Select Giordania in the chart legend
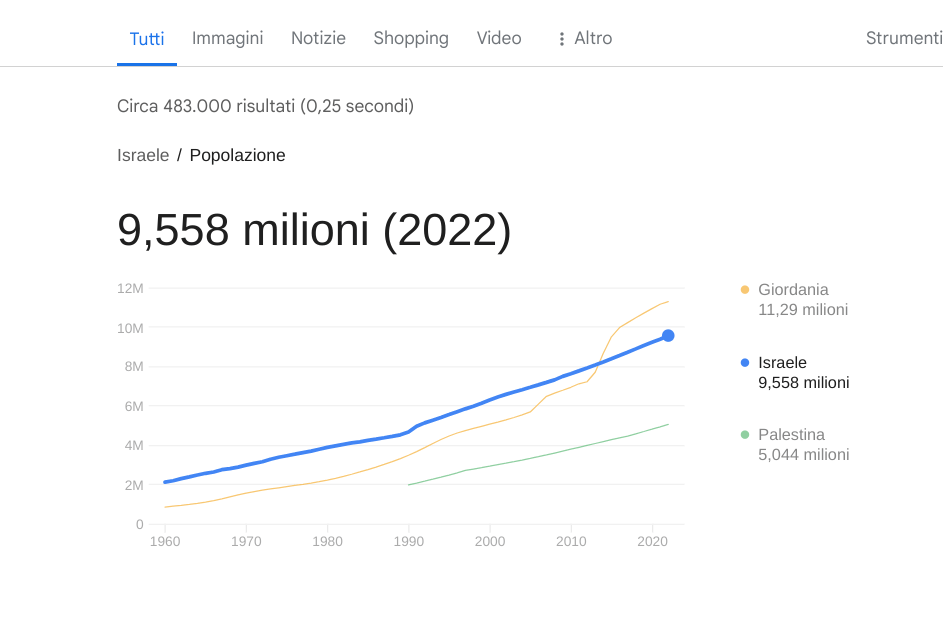The image size is (943, 620). click(793, 290)
